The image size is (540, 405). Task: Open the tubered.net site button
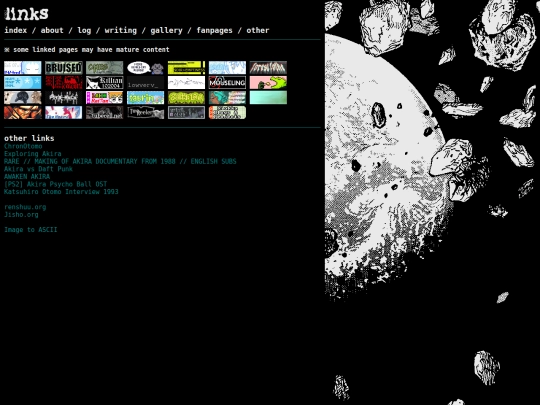[105, 113]
